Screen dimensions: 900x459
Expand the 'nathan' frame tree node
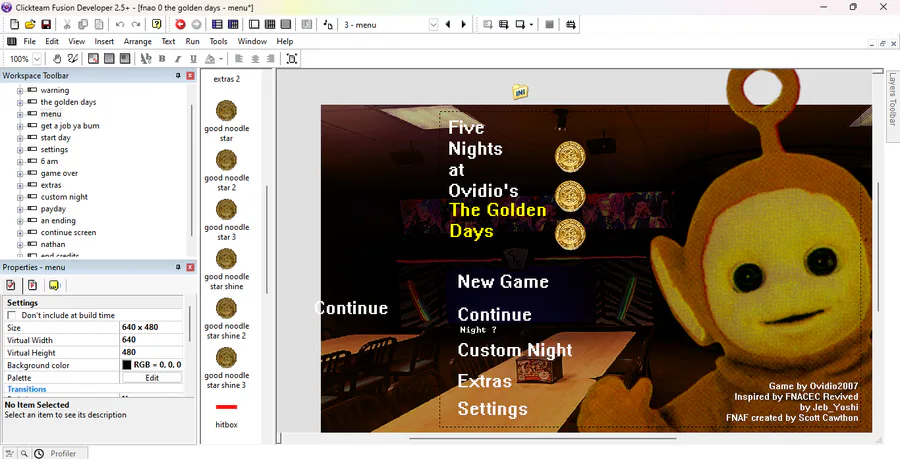coord(20,245)
